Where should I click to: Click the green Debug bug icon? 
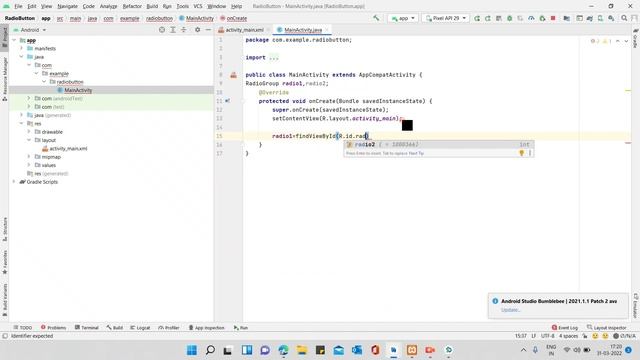(x=509, y=18)
